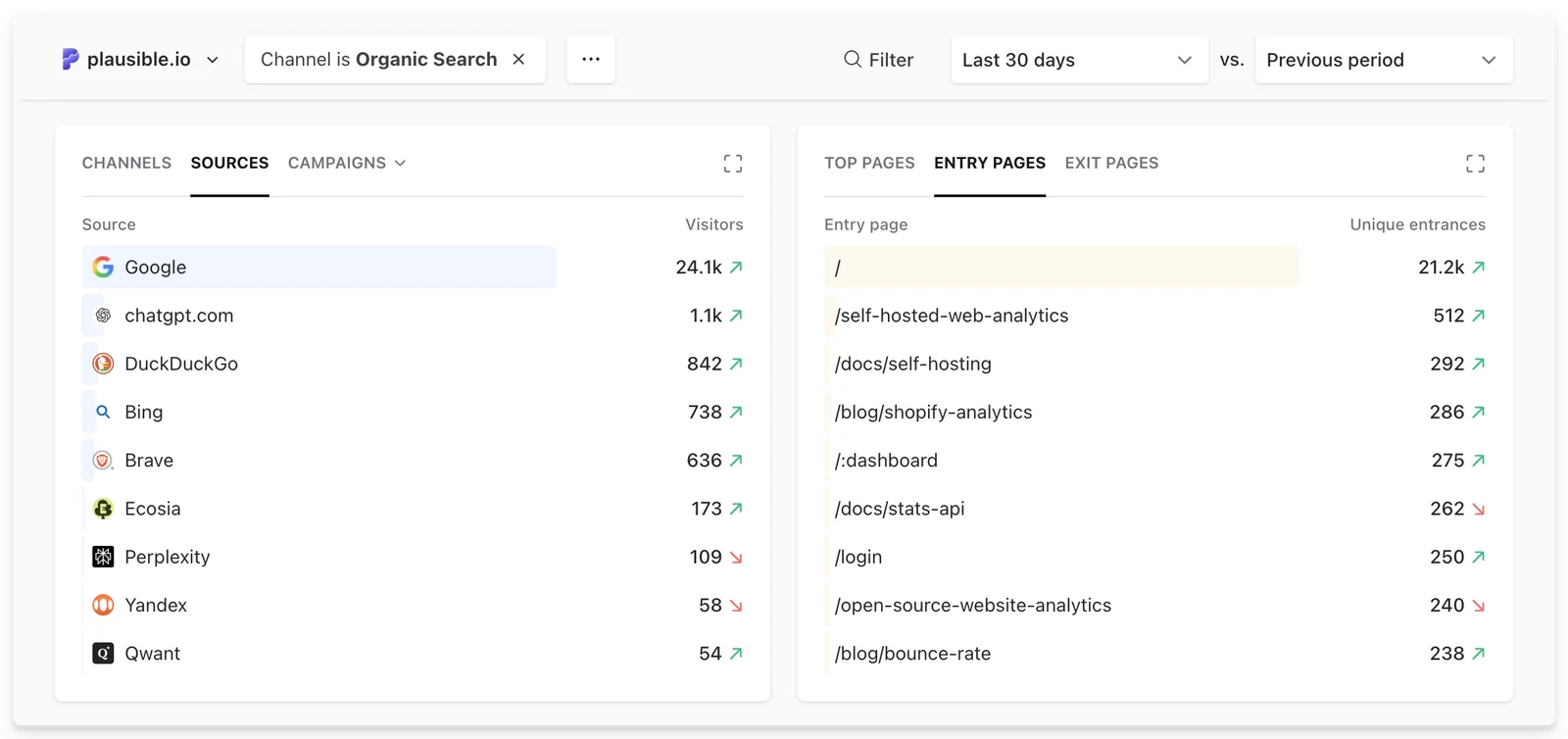The width and height of the screenshot is (1568, 739).
Task: Open the three-dots more options menu
Action: pyautogui.click(x=591, y=59)
